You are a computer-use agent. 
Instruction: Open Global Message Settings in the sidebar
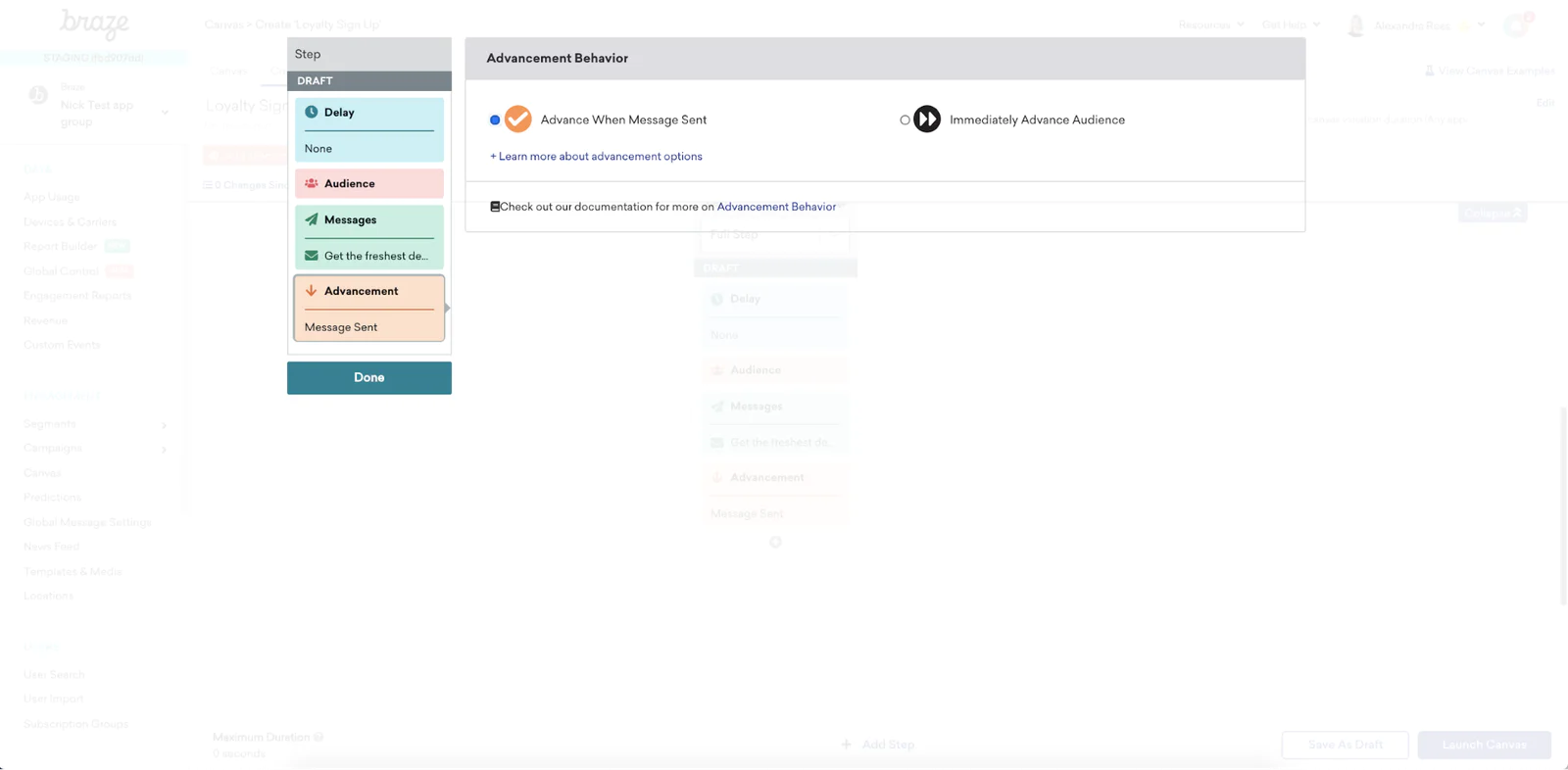click(87, 522)
